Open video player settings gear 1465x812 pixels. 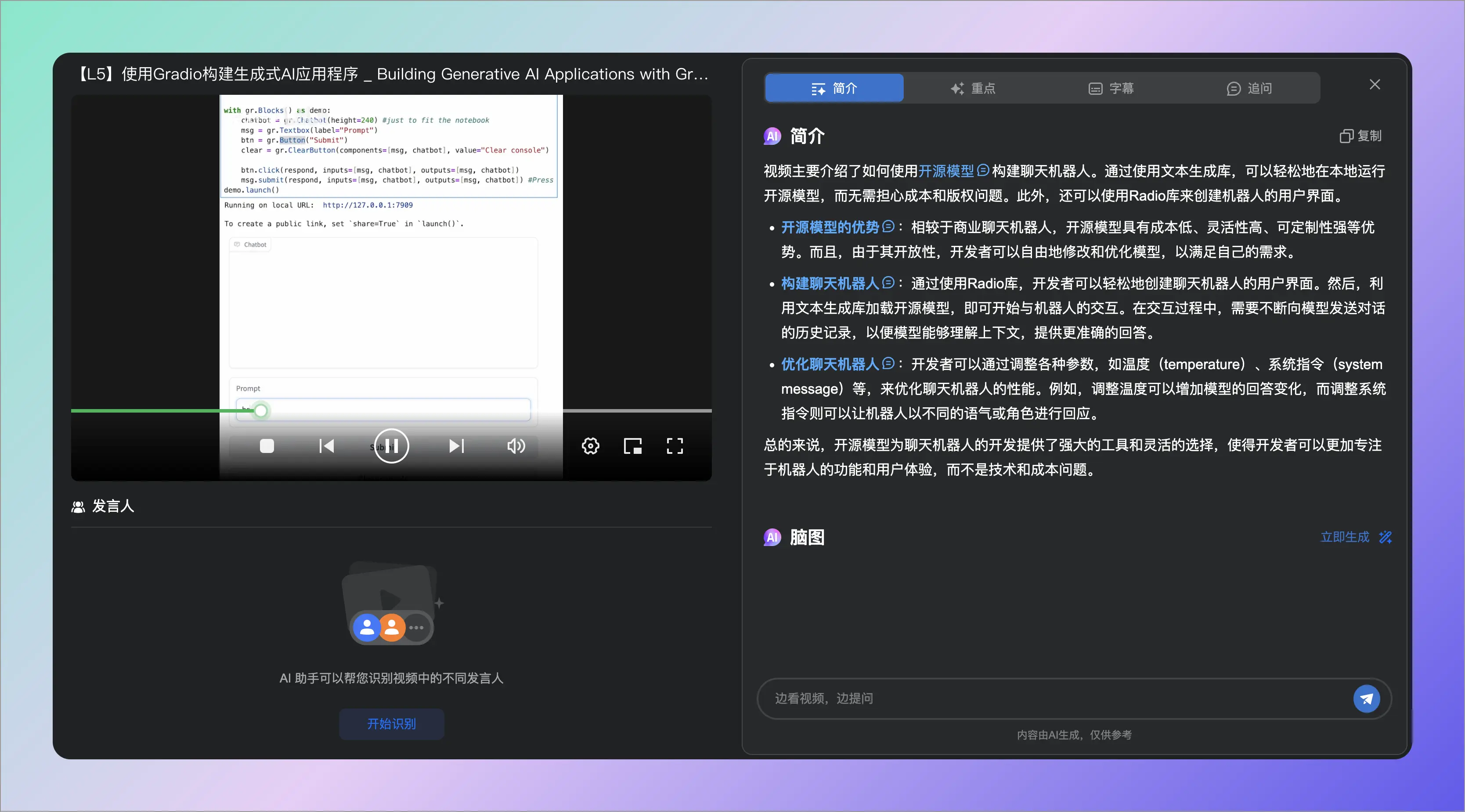590,446
